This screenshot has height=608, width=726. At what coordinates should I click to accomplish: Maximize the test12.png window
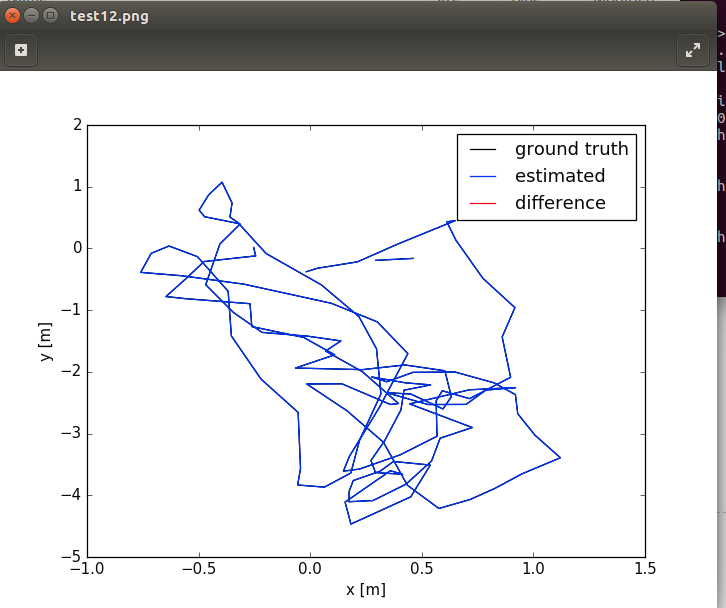point(50,16)
